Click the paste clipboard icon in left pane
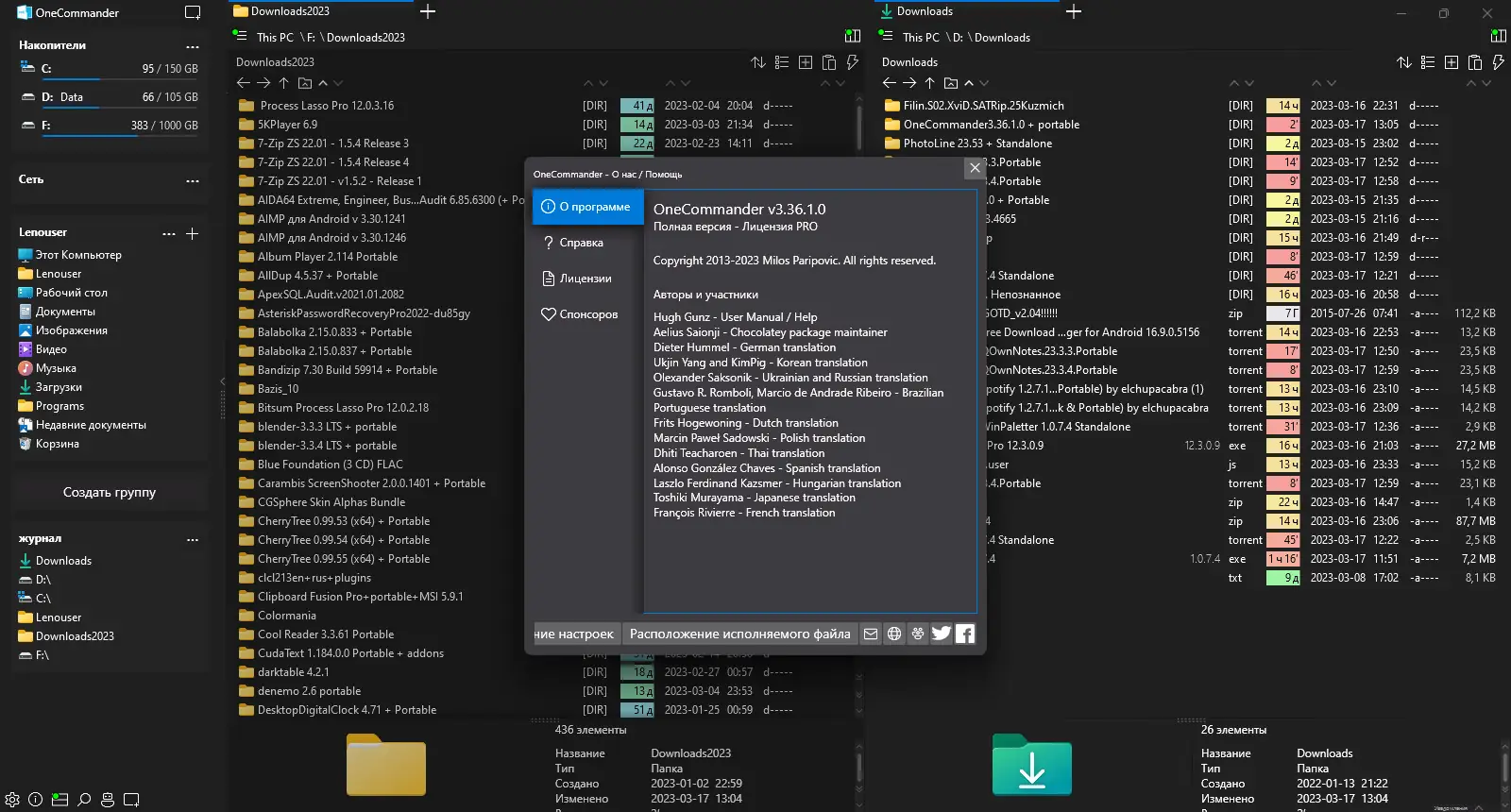The image size is (1511, 812). [x=829, y=62]
